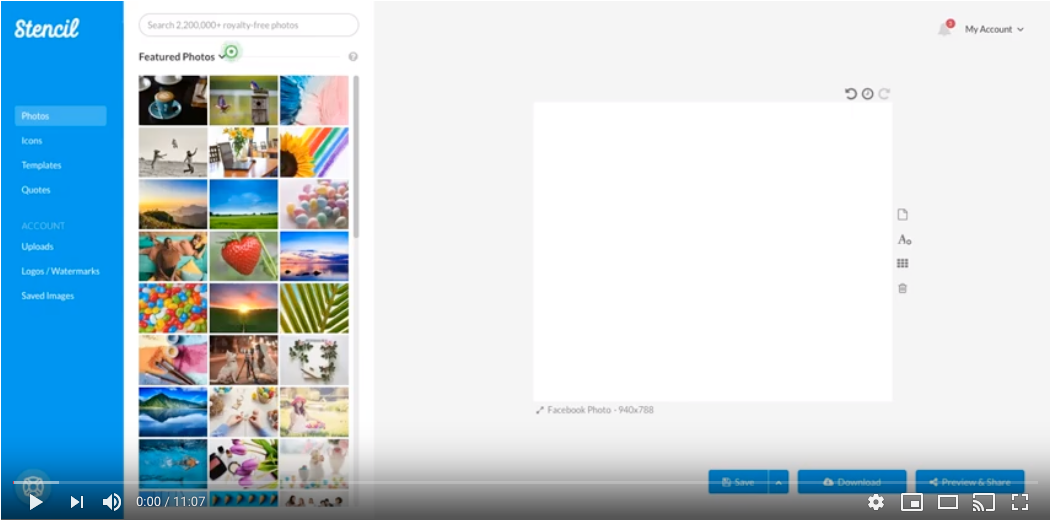
Task: Mute the video volume
Action: (111, 502)
